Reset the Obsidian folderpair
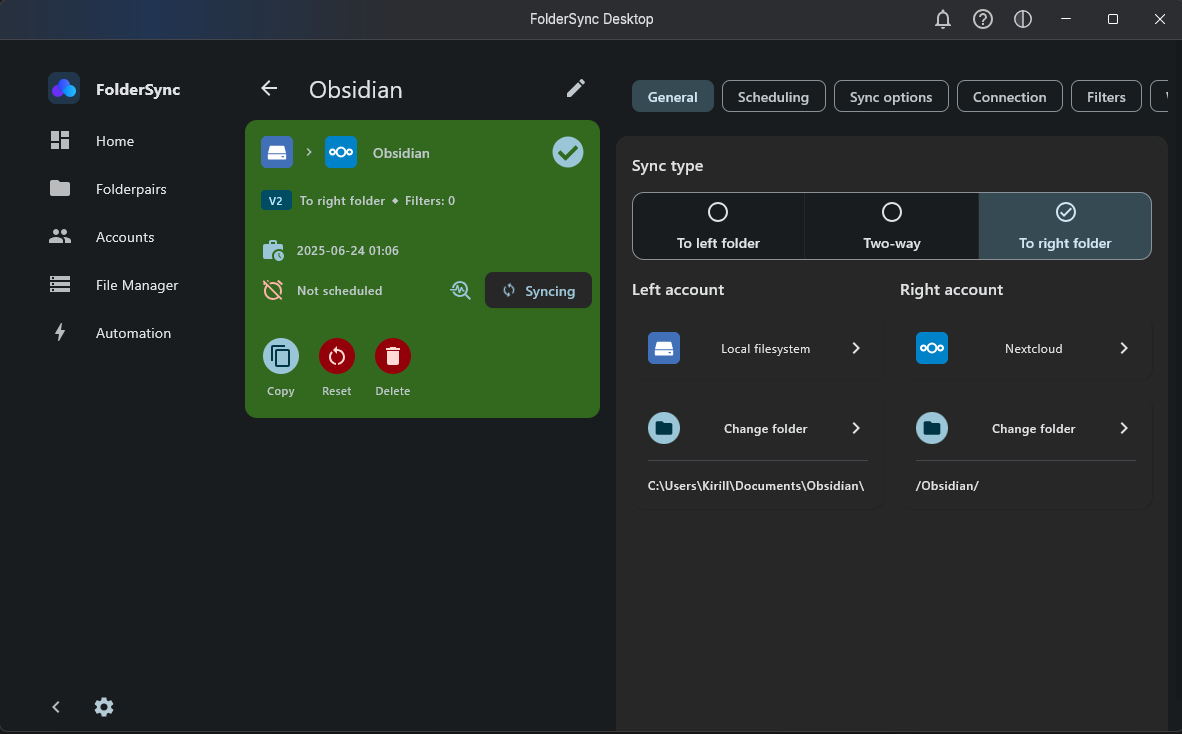This screenshot has height=734, width=1182. pyautogui.click(x=337, y=356)
